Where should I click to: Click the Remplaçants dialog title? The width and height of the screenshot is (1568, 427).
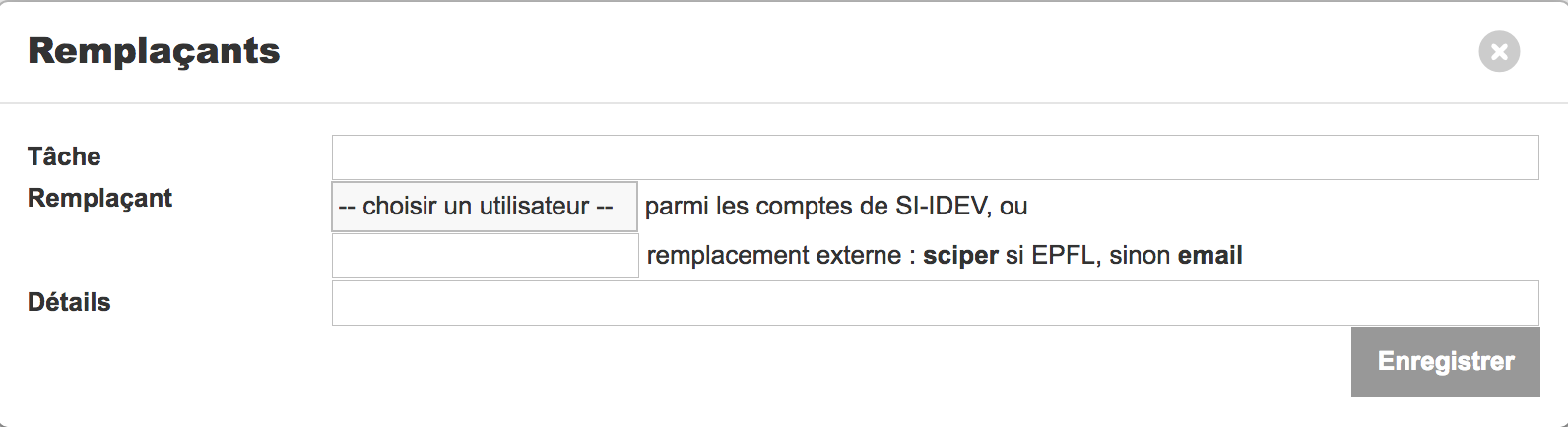click(x=155, y=51)
